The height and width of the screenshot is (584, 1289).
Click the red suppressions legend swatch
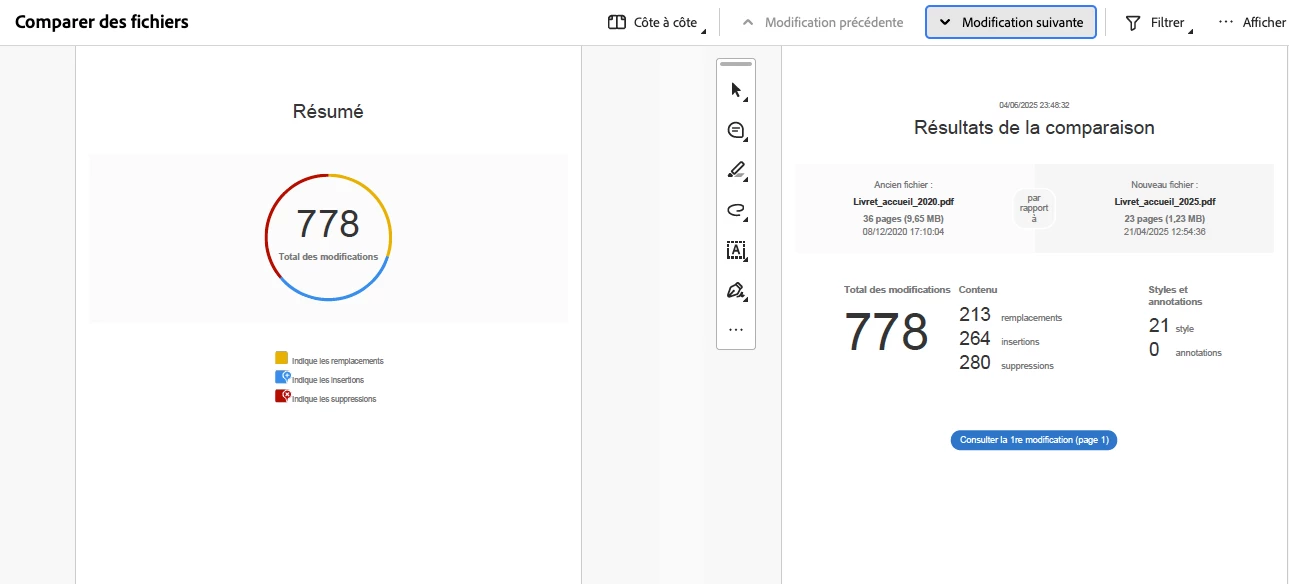pyautogui.click(x=282, y=396)
